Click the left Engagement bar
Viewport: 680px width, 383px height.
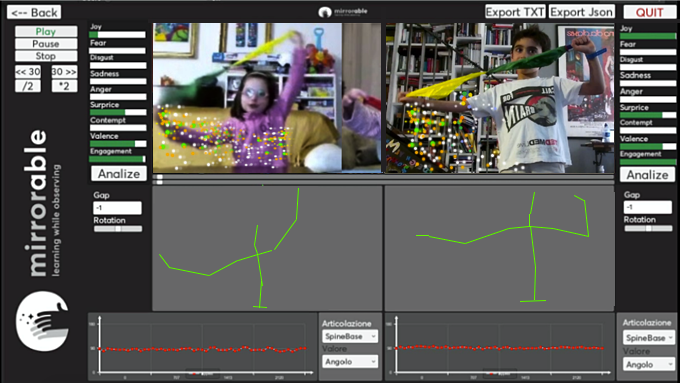118,159
